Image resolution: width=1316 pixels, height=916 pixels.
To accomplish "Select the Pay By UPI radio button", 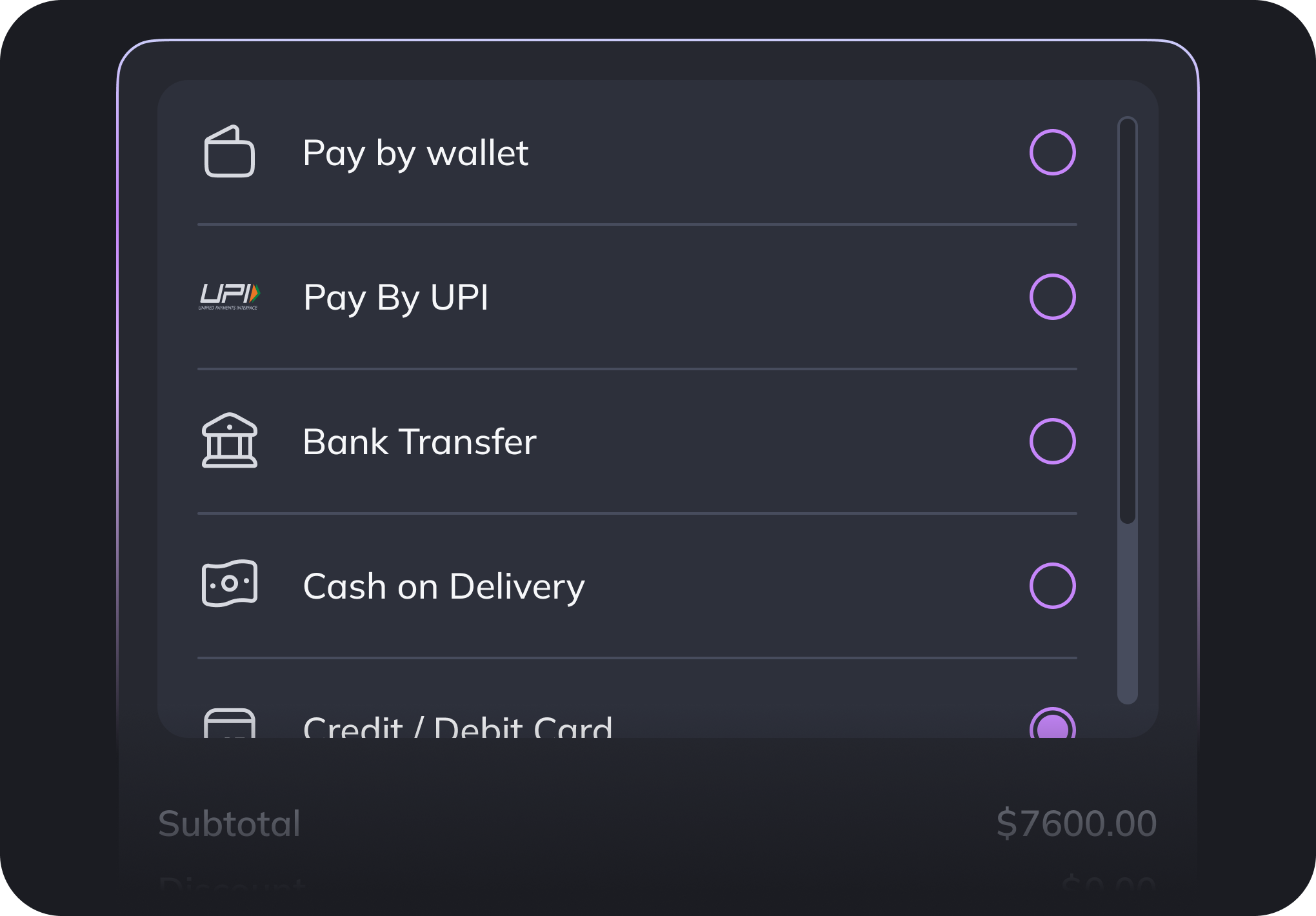I will (x=1052, y=297).
